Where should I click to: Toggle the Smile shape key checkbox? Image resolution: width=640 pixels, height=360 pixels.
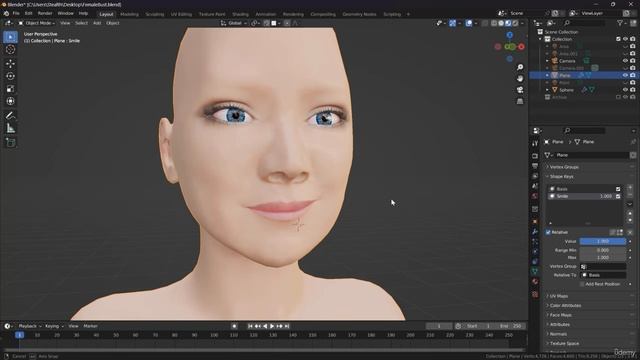click(618, 196)
